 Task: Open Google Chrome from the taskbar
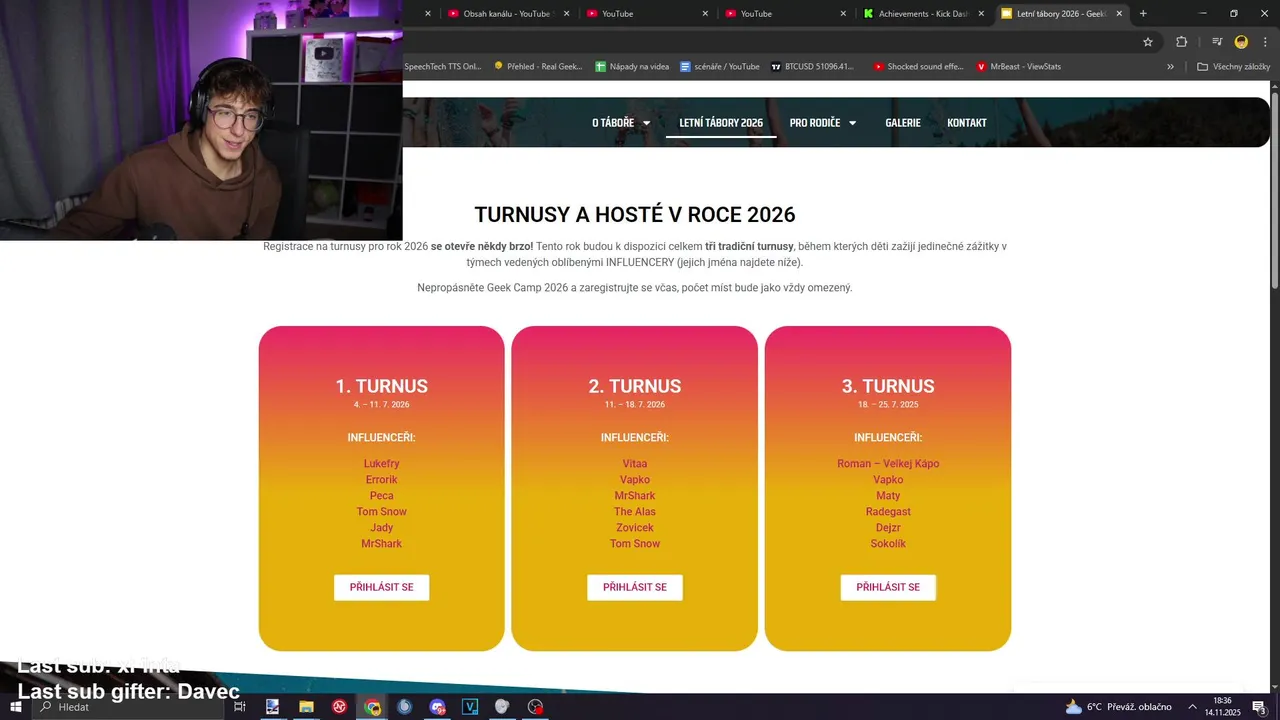tap(372, 707)
